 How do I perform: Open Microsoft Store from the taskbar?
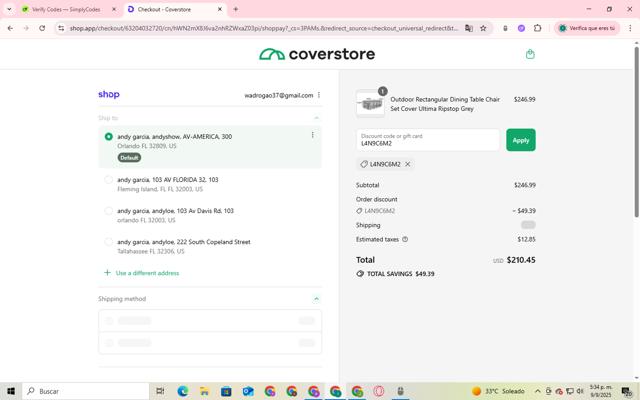pos(226,391)
